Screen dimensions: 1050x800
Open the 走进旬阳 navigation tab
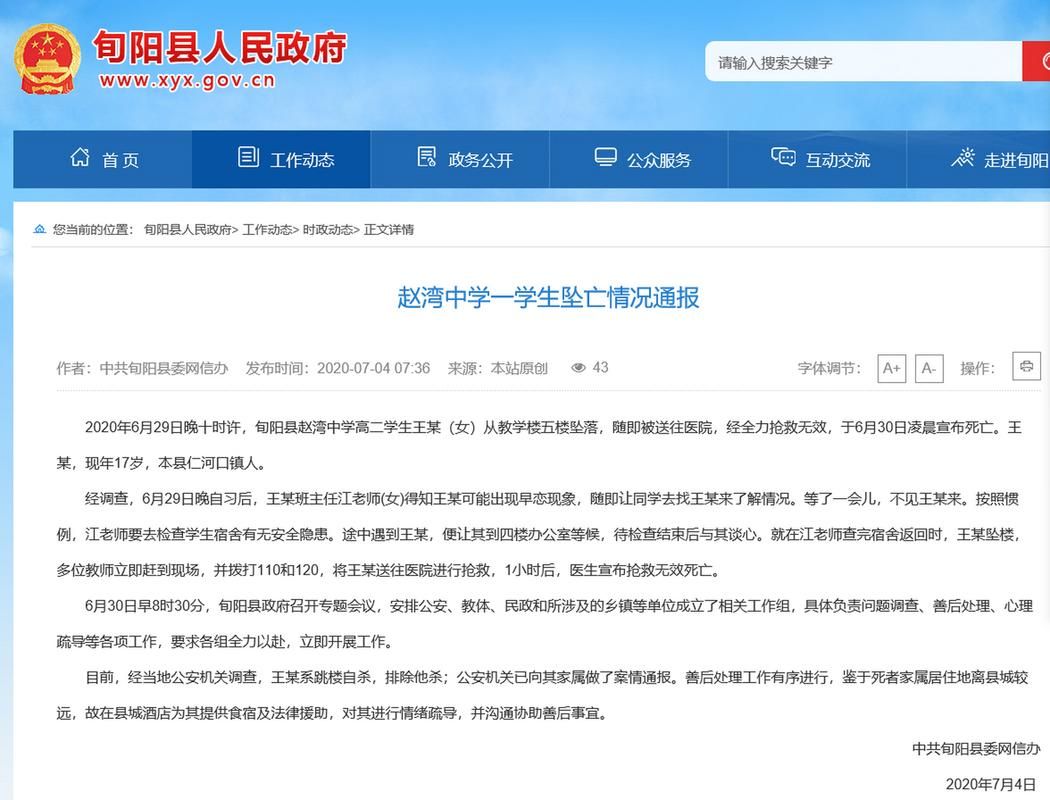(978, 159)
